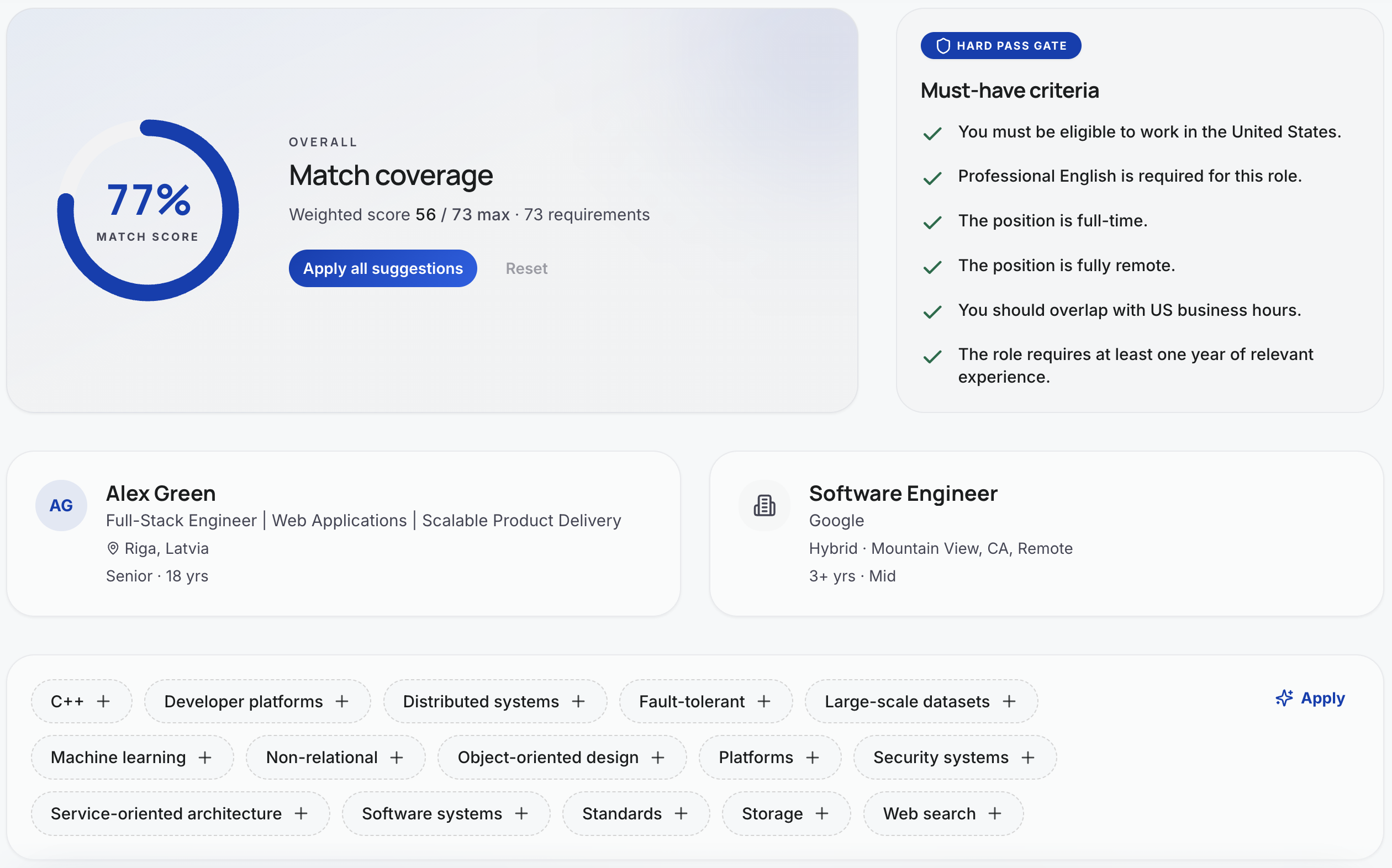The height and width of the screenshot is (868, 1392).
Task: Click the Weighted score 56 / 73 text
Action: pos(399,214)
